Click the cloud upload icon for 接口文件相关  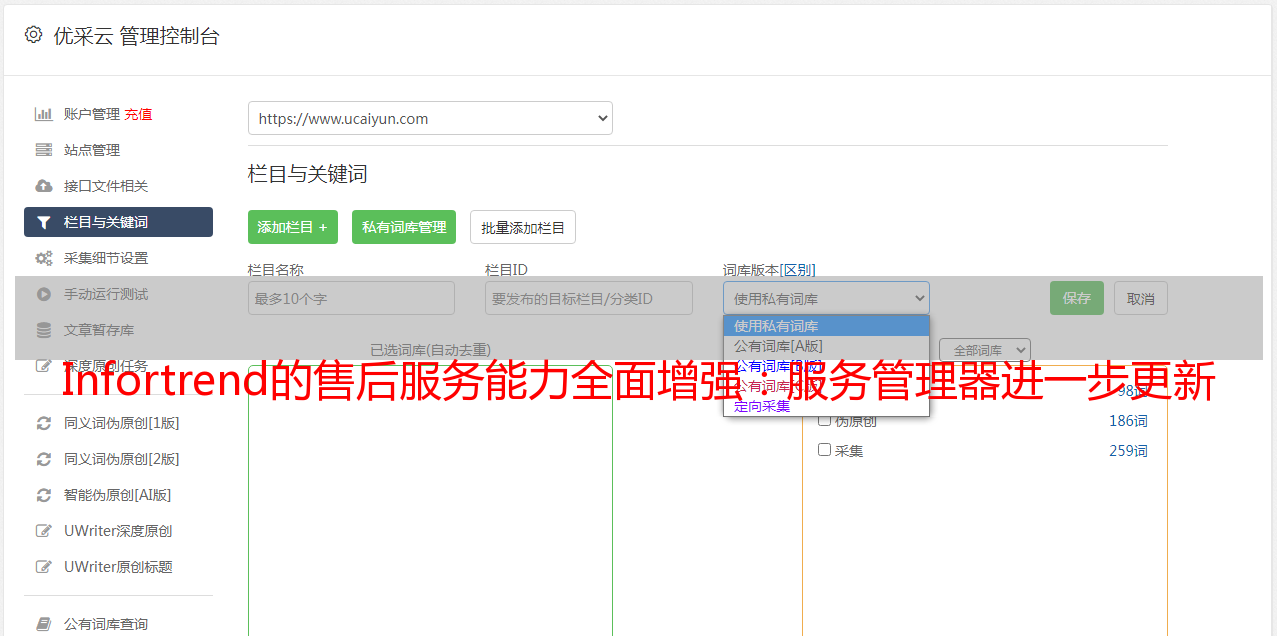pos(44,186)
